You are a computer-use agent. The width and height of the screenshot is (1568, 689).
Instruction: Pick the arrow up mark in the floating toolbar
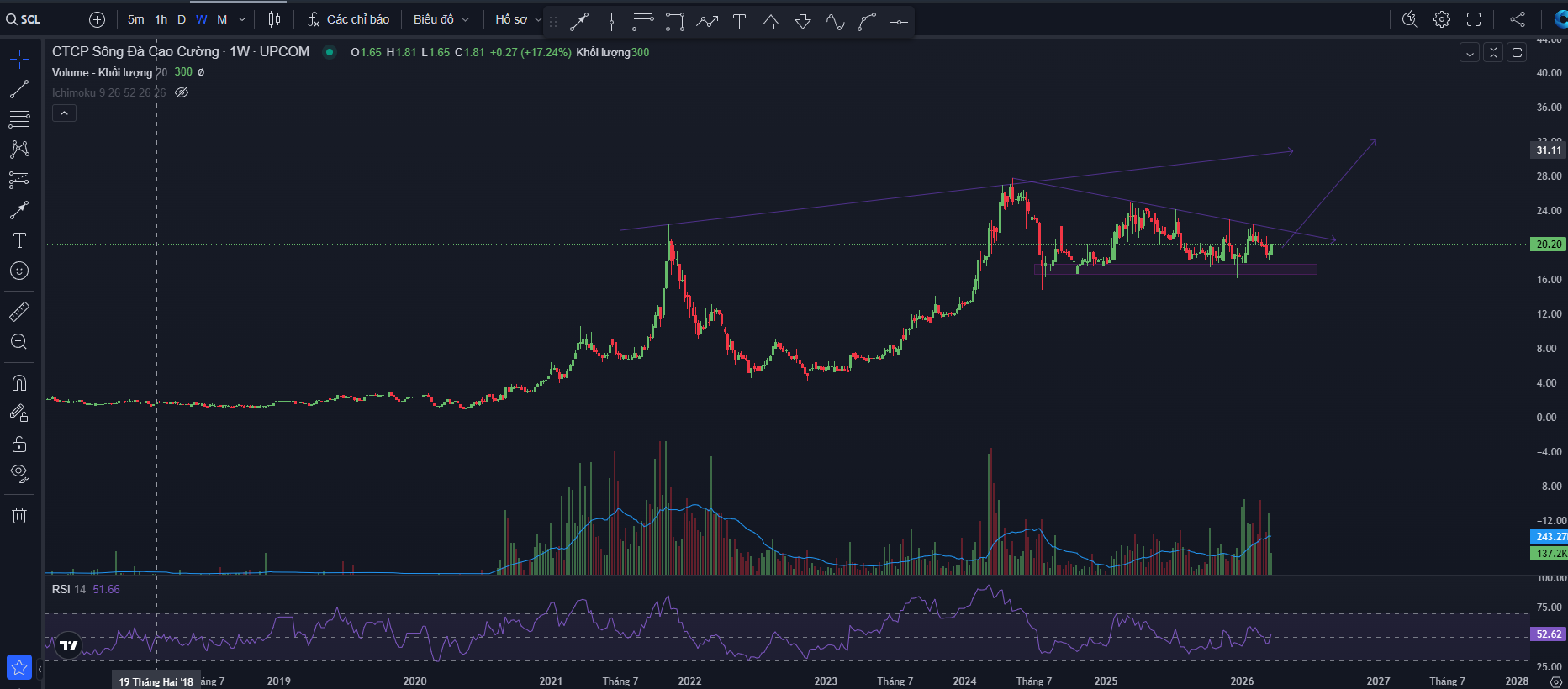click(x=771, y=23)
